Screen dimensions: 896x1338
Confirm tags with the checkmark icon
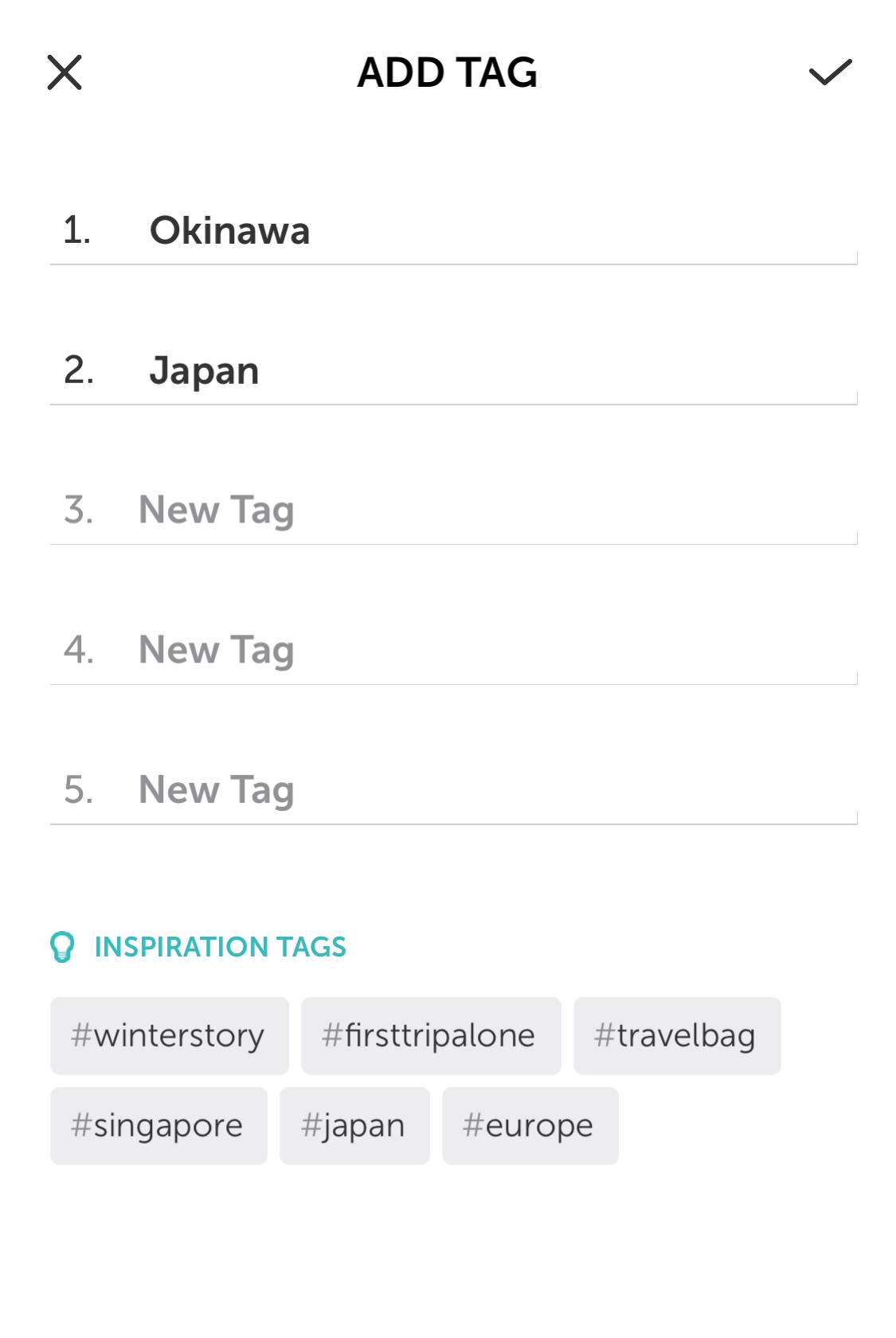pos(830,72)
